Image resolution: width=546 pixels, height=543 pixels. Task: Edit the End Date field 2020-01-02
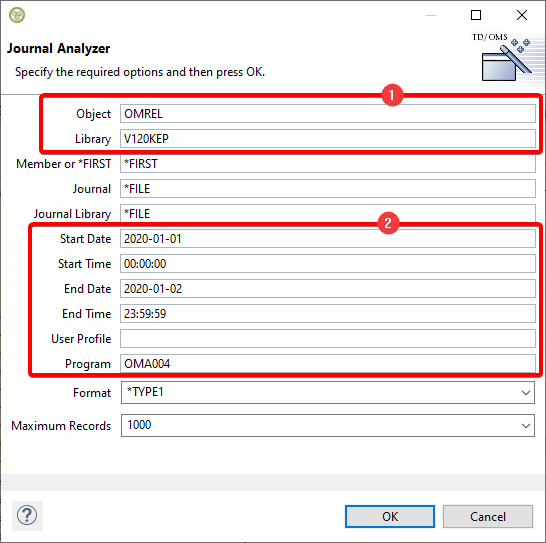[328, 288]
